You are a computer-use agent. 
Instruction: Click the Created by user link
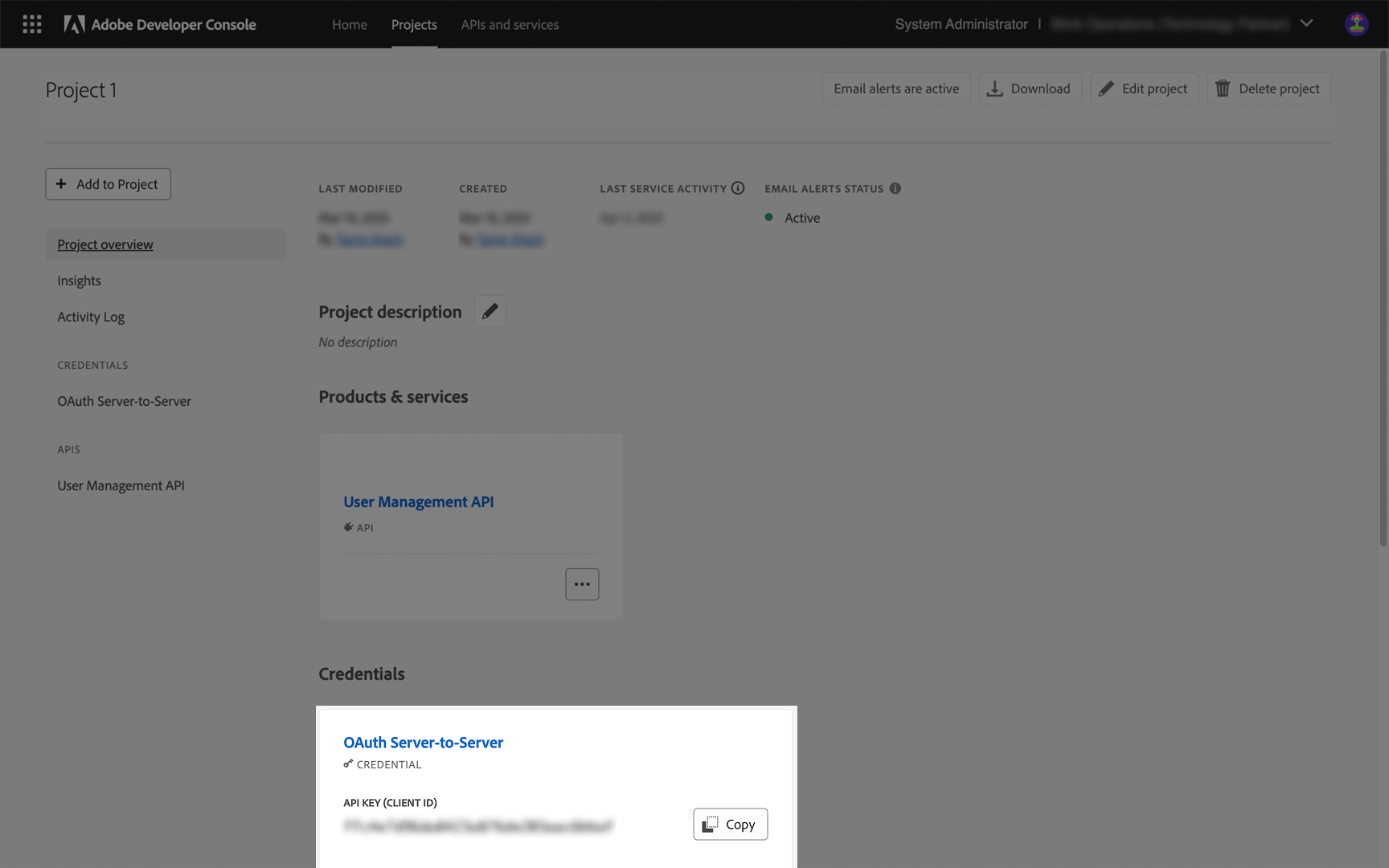tap(510, 240)
